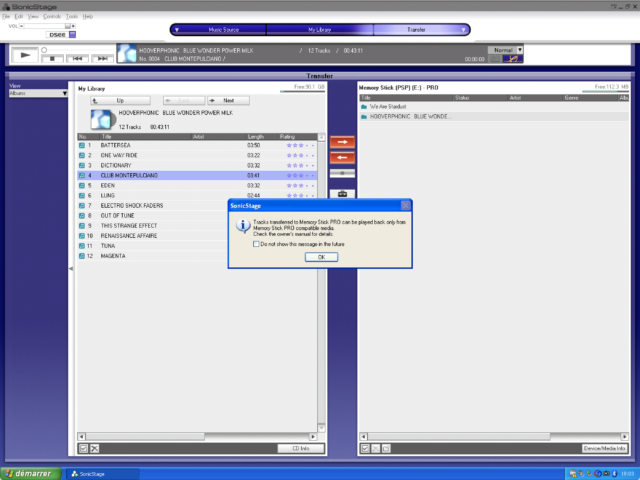This screenshot has height=480, width=640.
Task: Click the deselect X icon under My Library
Action: pyautogui.click(x=94, y=448)
